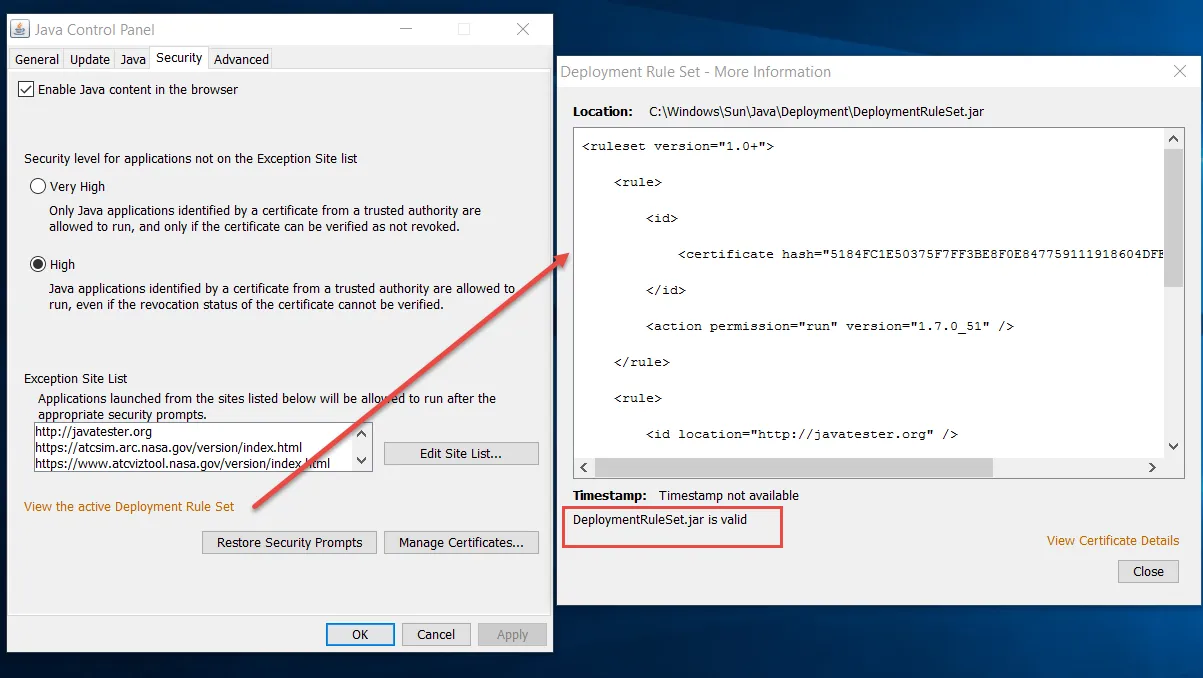The width and height of the screenshot is (1203, 678).
Task: Click the Exception Site List scrollbar up arrow
Action: pos(364,431)
